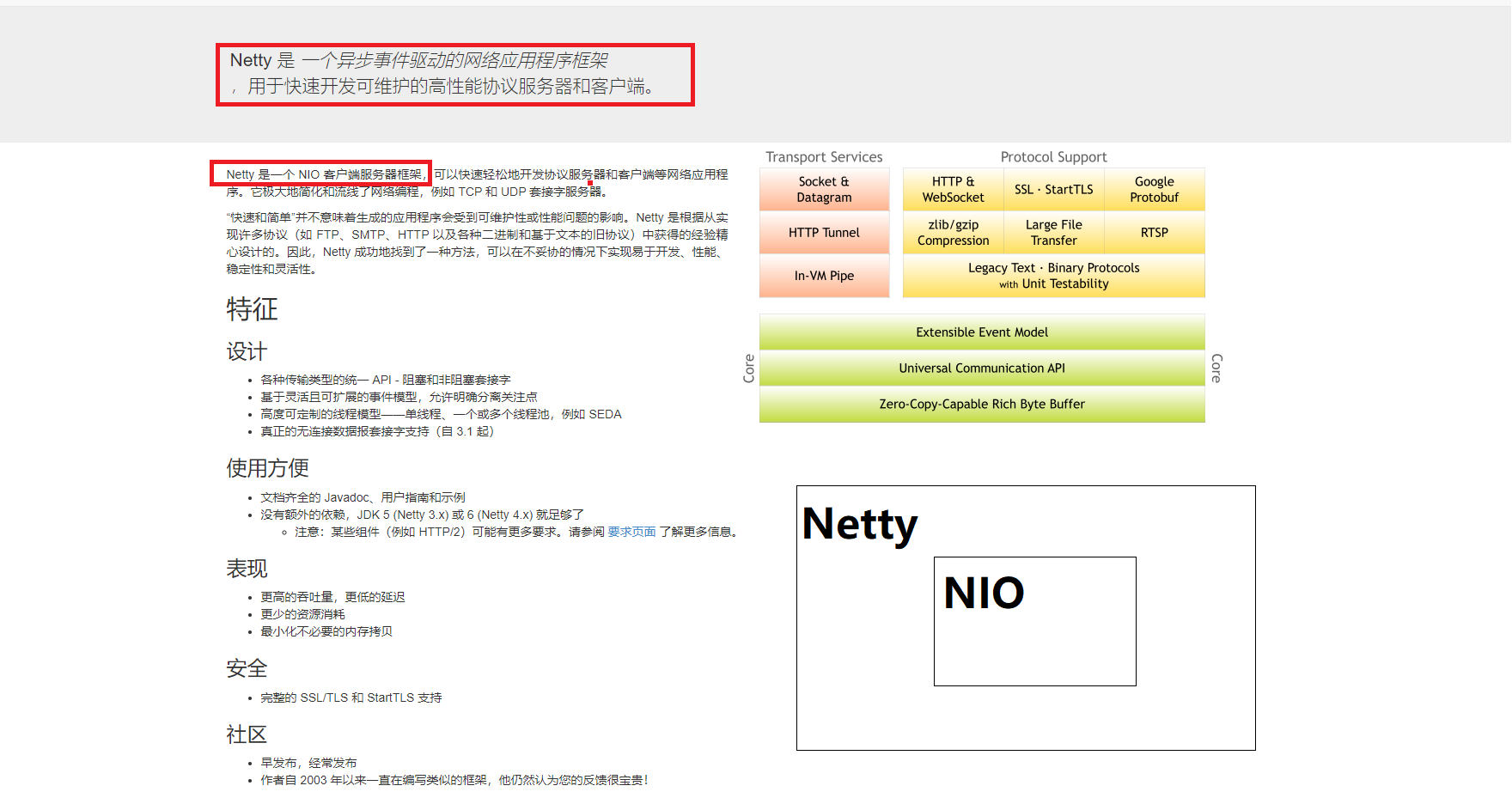Image resolution: width=1512 pixels, height=804 pixels.
Task: Click the In-VM Pipe block
Action: (x=824, y=276)
